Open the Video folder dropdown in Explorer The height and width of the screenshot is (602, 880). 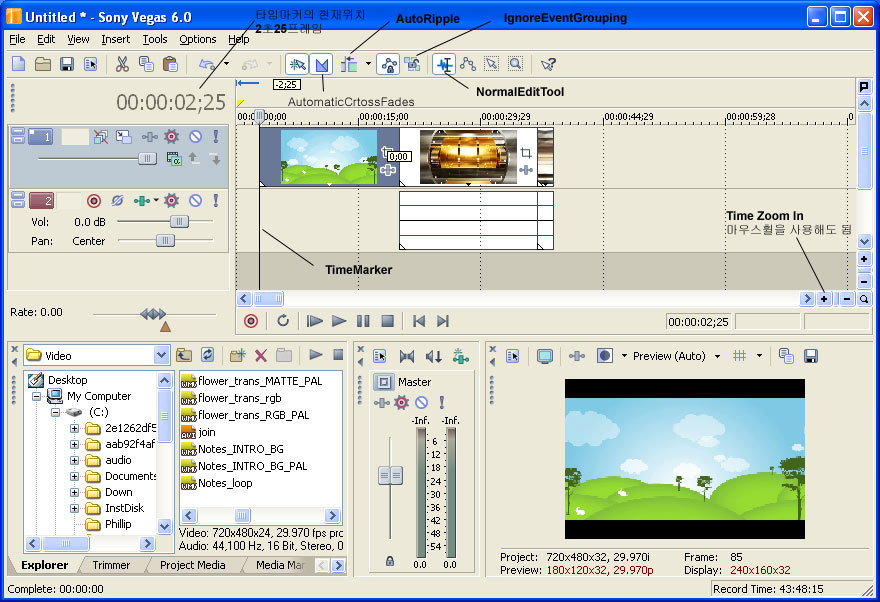coord(161,355)
